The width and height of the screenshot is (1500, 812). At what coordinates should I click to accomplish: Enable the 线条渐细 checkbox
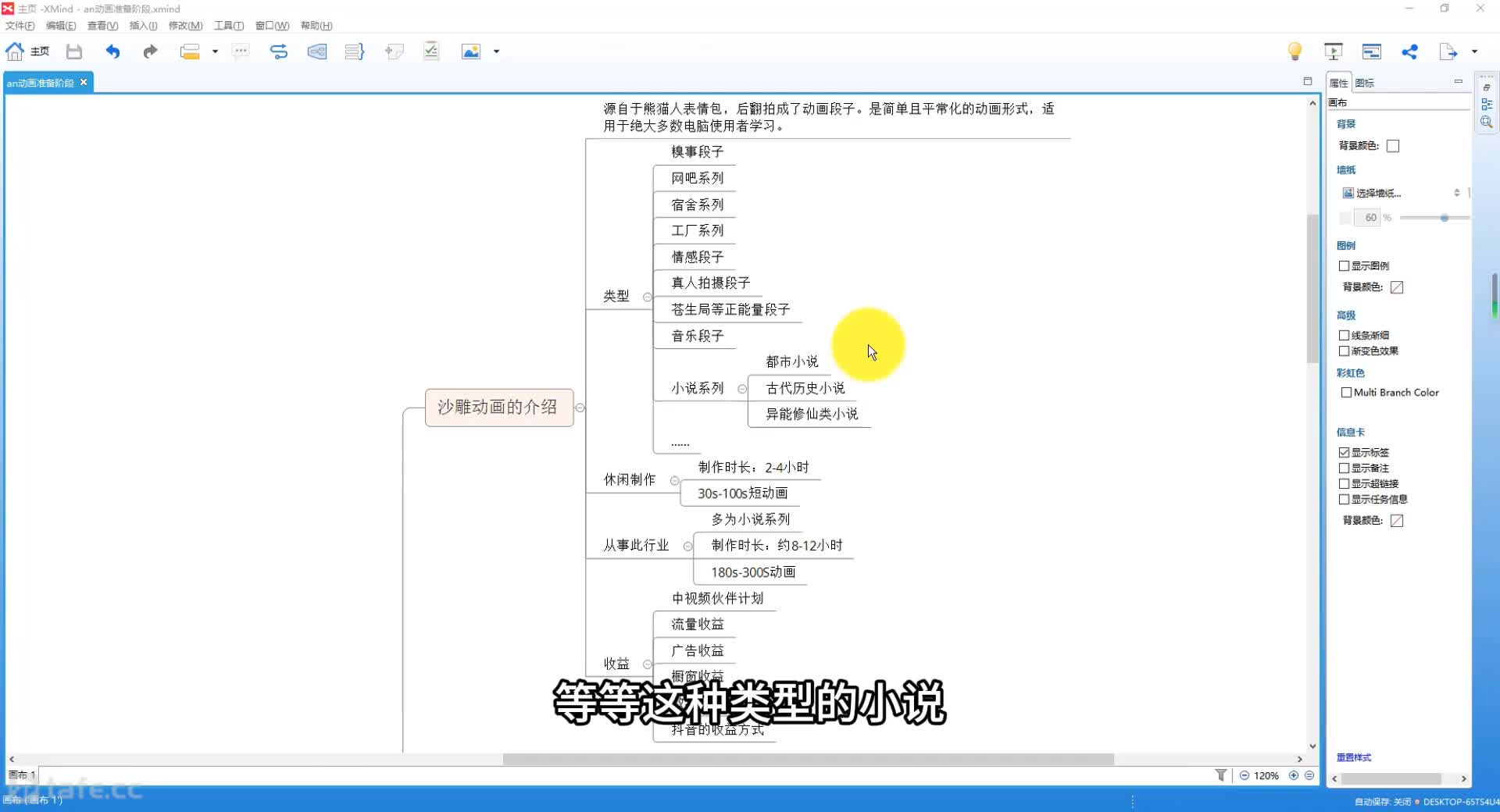click(1345, 336)
